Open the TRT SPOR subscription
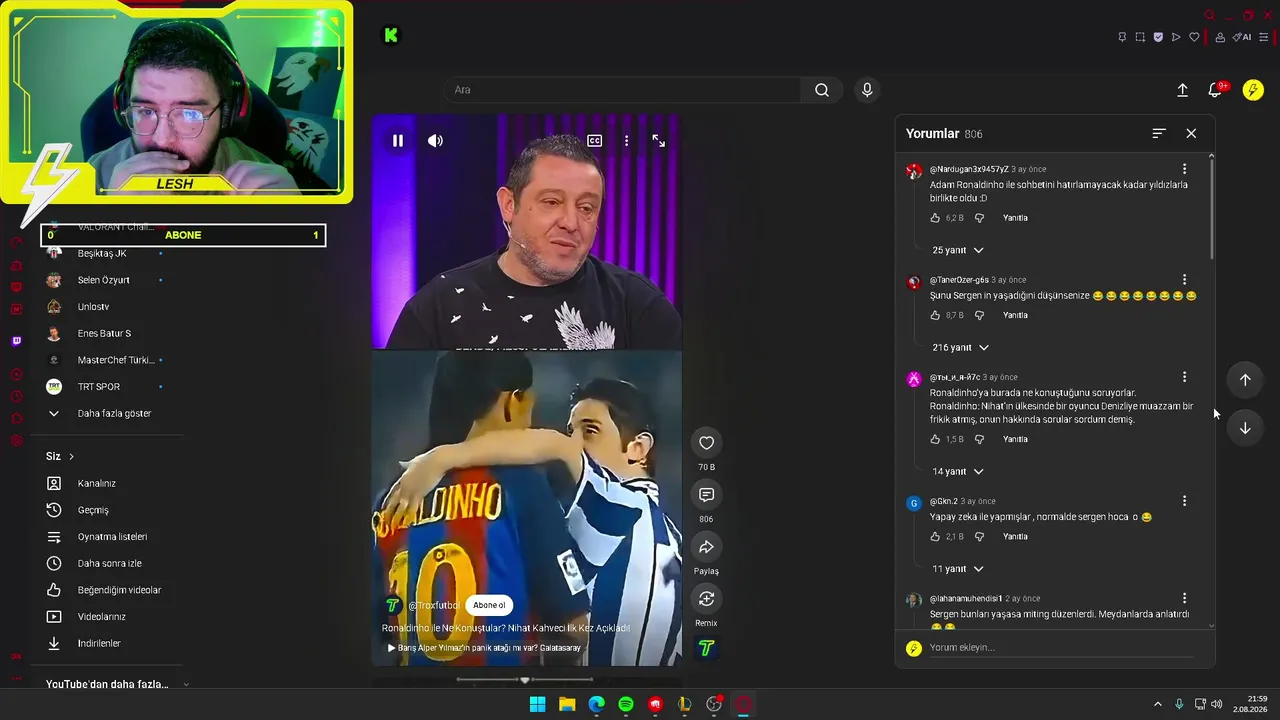 coord(98,387)
